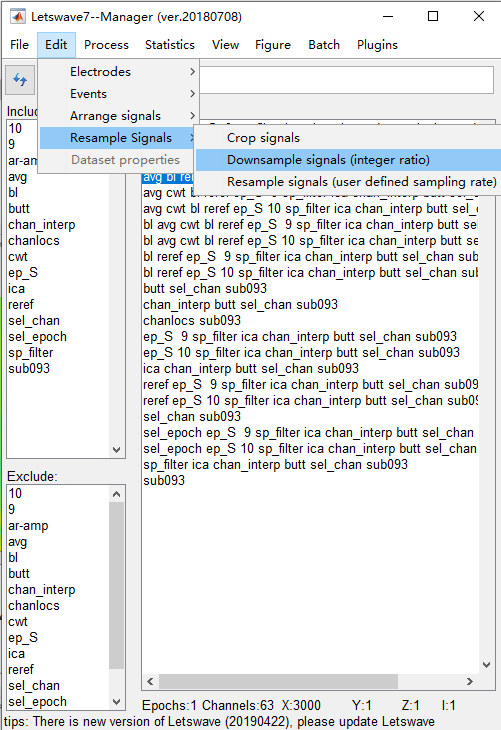
Task: Click the Exclude list scroll up arrow
Action: [117, 494]
